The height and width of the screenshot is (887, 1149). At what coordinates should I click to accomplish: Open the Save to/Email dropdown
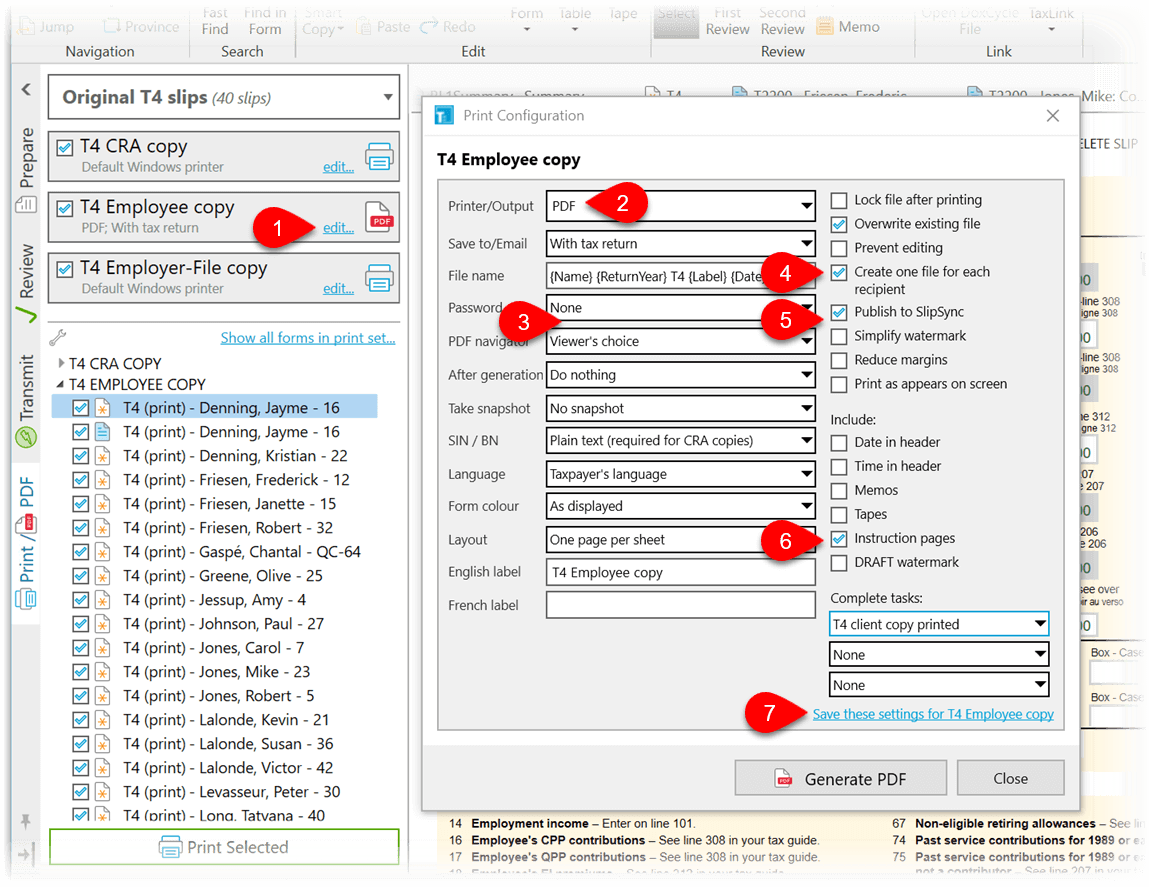point(681,243)
